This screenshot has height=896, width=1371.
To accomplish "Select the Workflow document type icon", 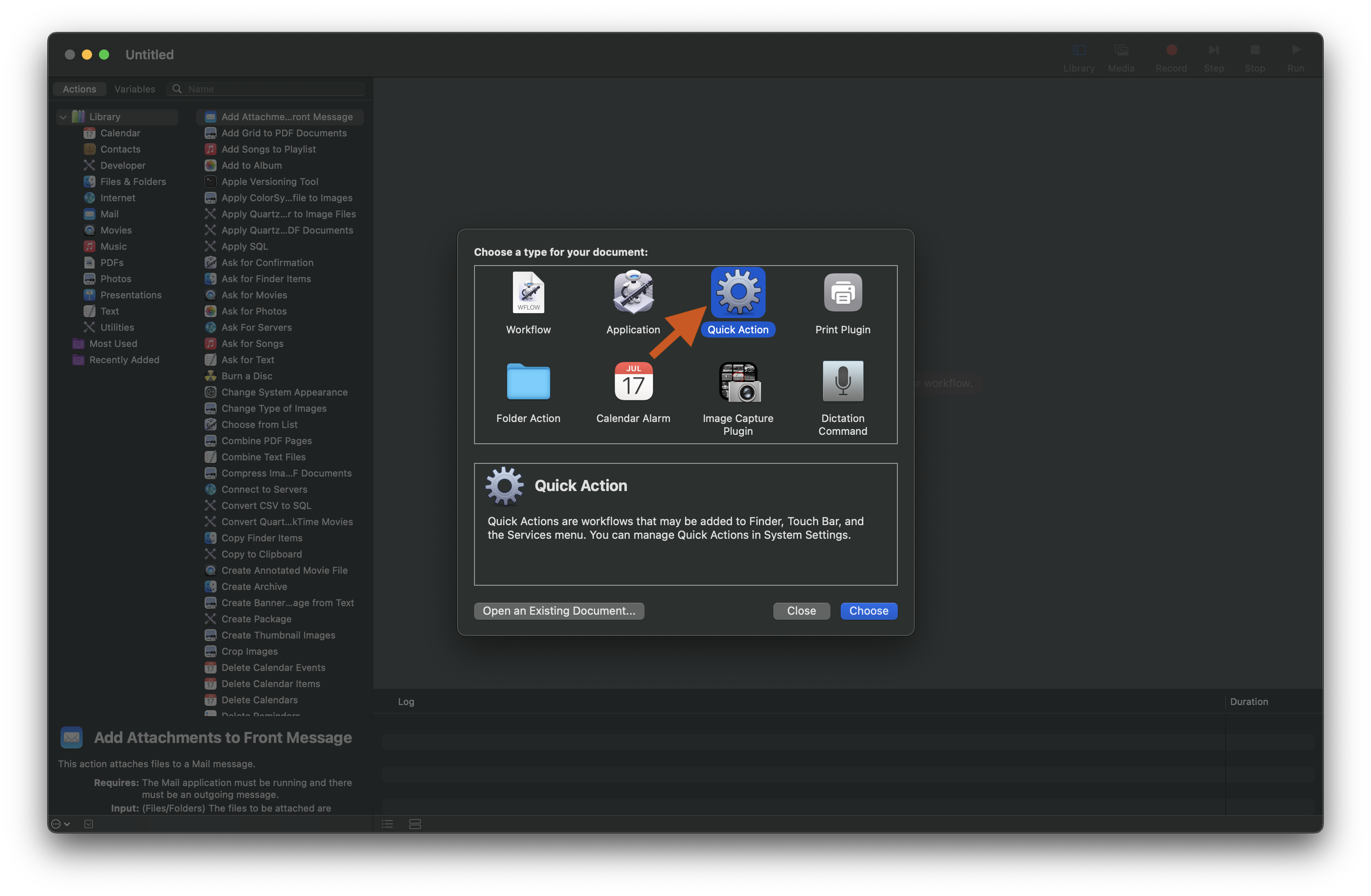I will click(528, 292).
